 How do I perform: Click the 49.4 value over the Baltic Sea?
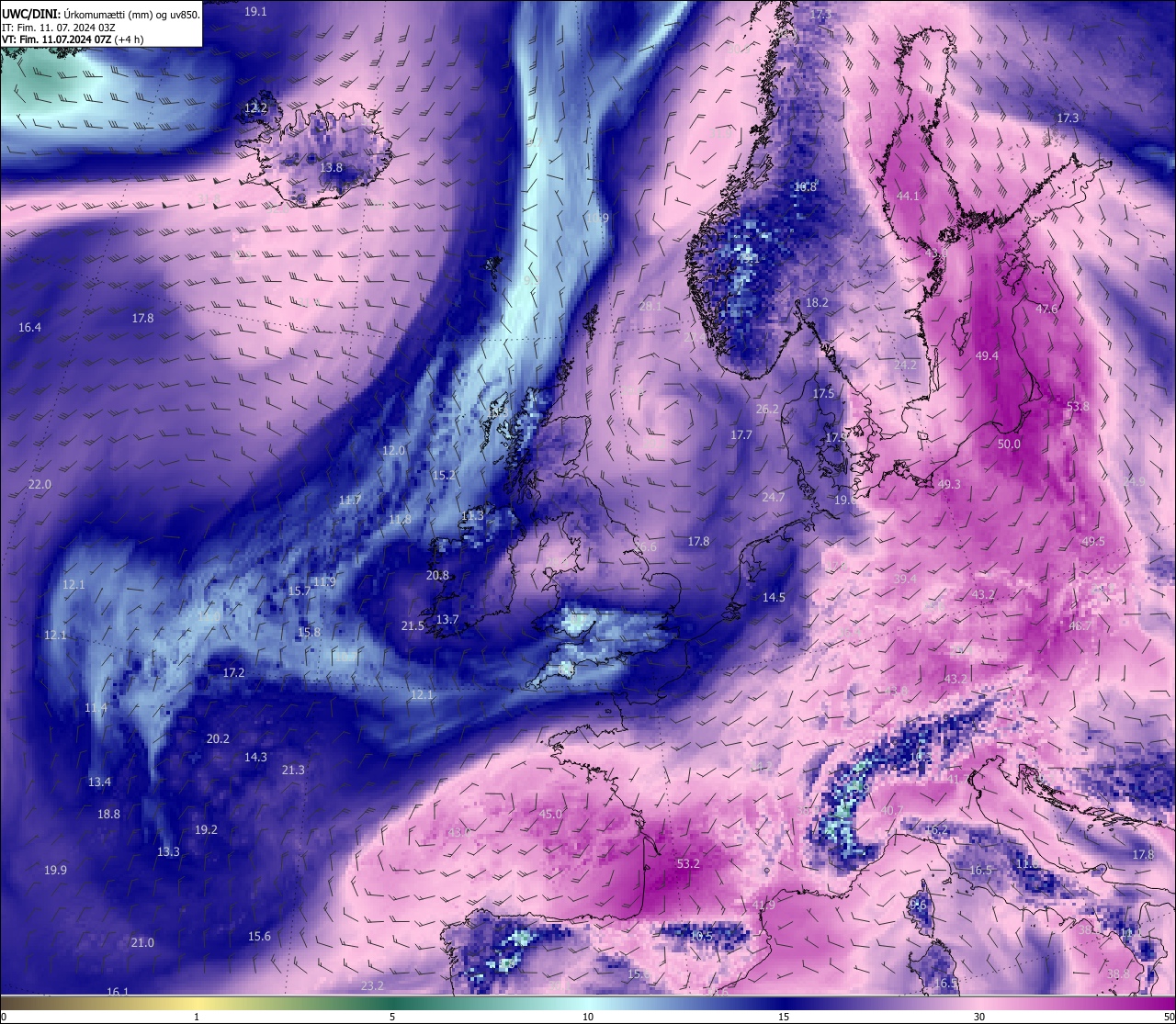(987, 356)
